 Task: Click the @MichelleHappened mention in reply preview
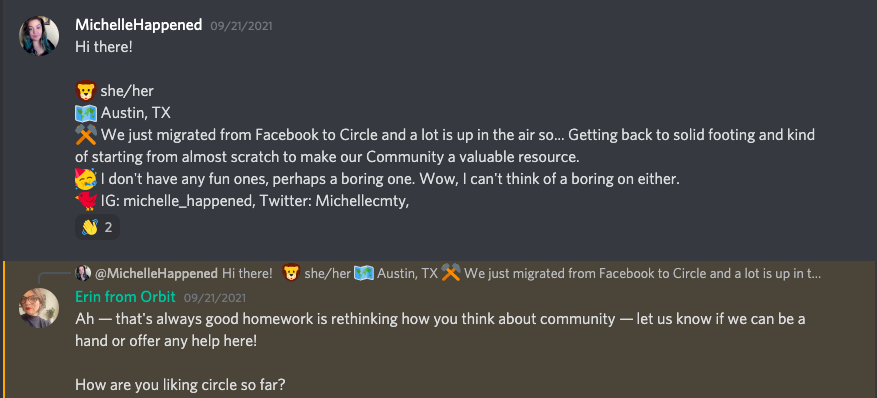coord(157,273)
